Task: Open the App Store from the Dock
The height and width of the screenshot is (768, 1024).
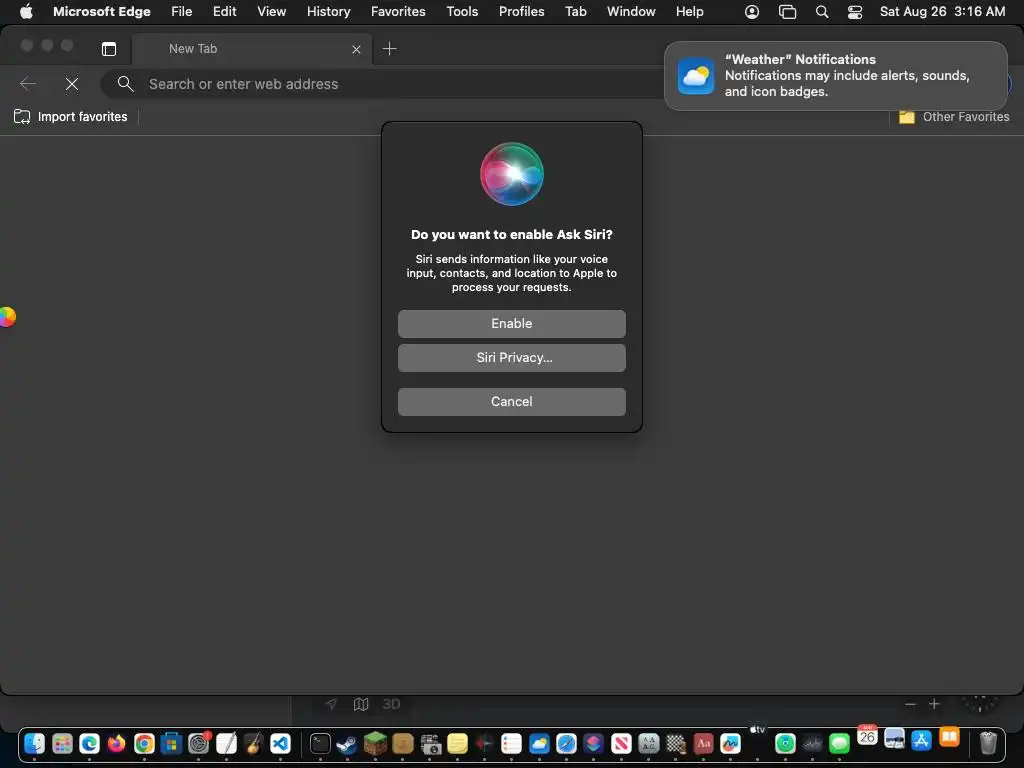Action: click(921, 741)
